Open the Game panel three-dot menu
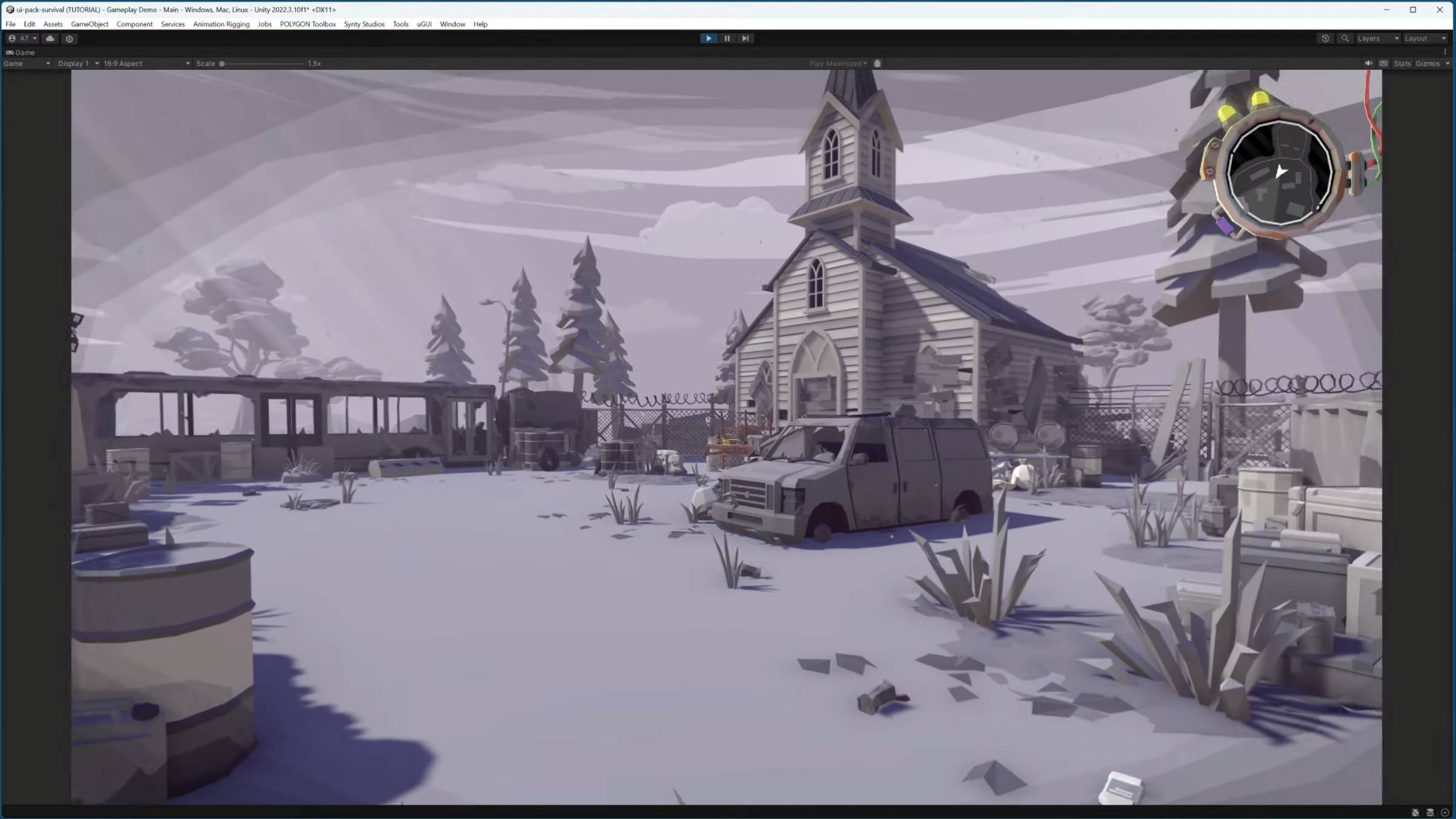1456x819 pixels. (x=1444, y=52)
